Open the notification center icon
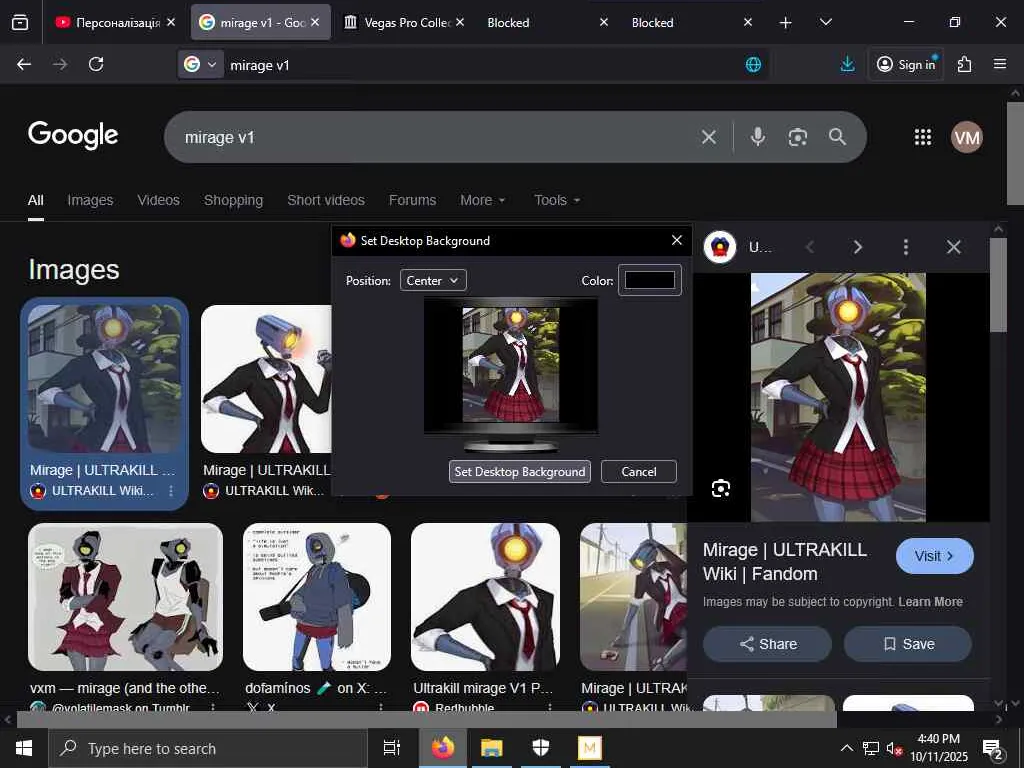This screenshot has height=768, width=1024. (993, 748)
